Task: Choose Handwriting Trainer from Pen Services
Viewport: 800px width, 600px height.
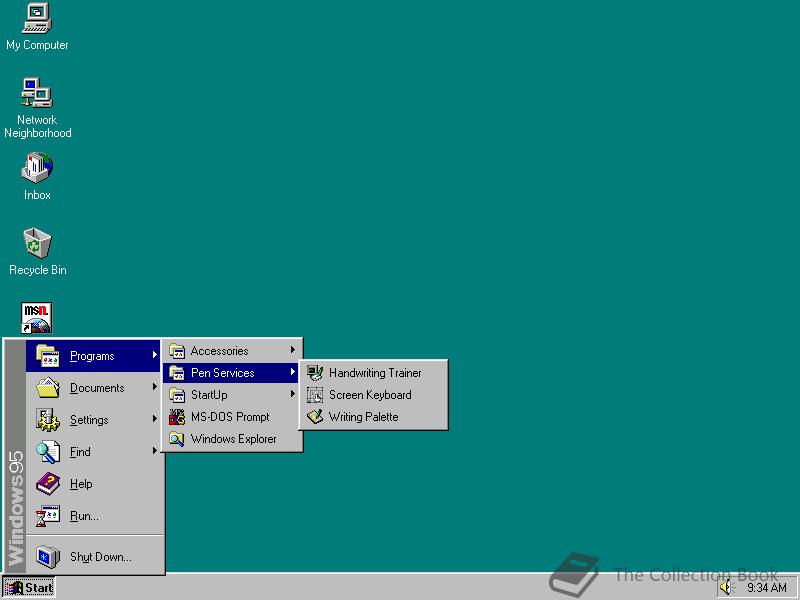Action: (x=373, y=373)
